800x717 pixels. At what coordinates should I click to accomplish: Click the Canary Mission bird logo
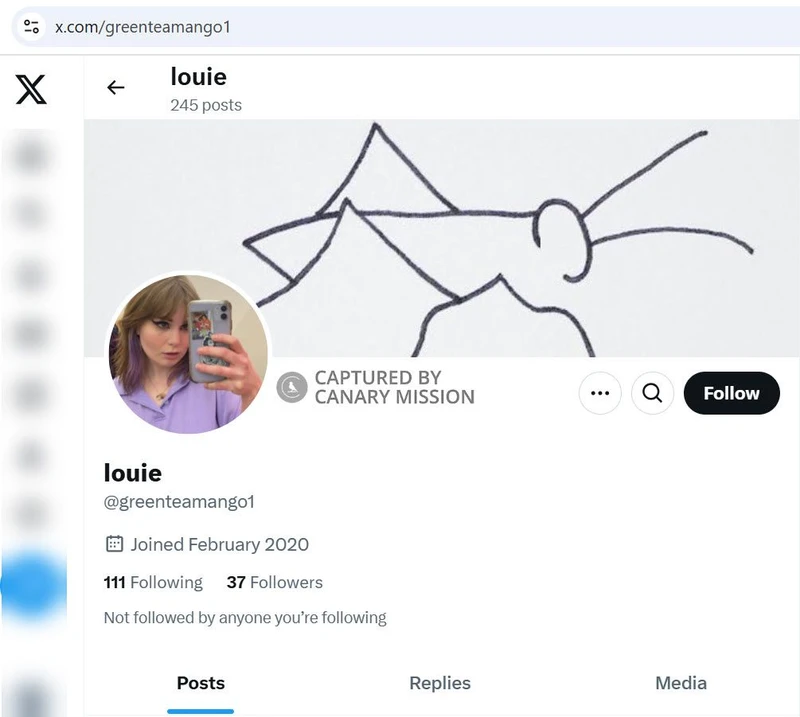(x=291, y=387)
